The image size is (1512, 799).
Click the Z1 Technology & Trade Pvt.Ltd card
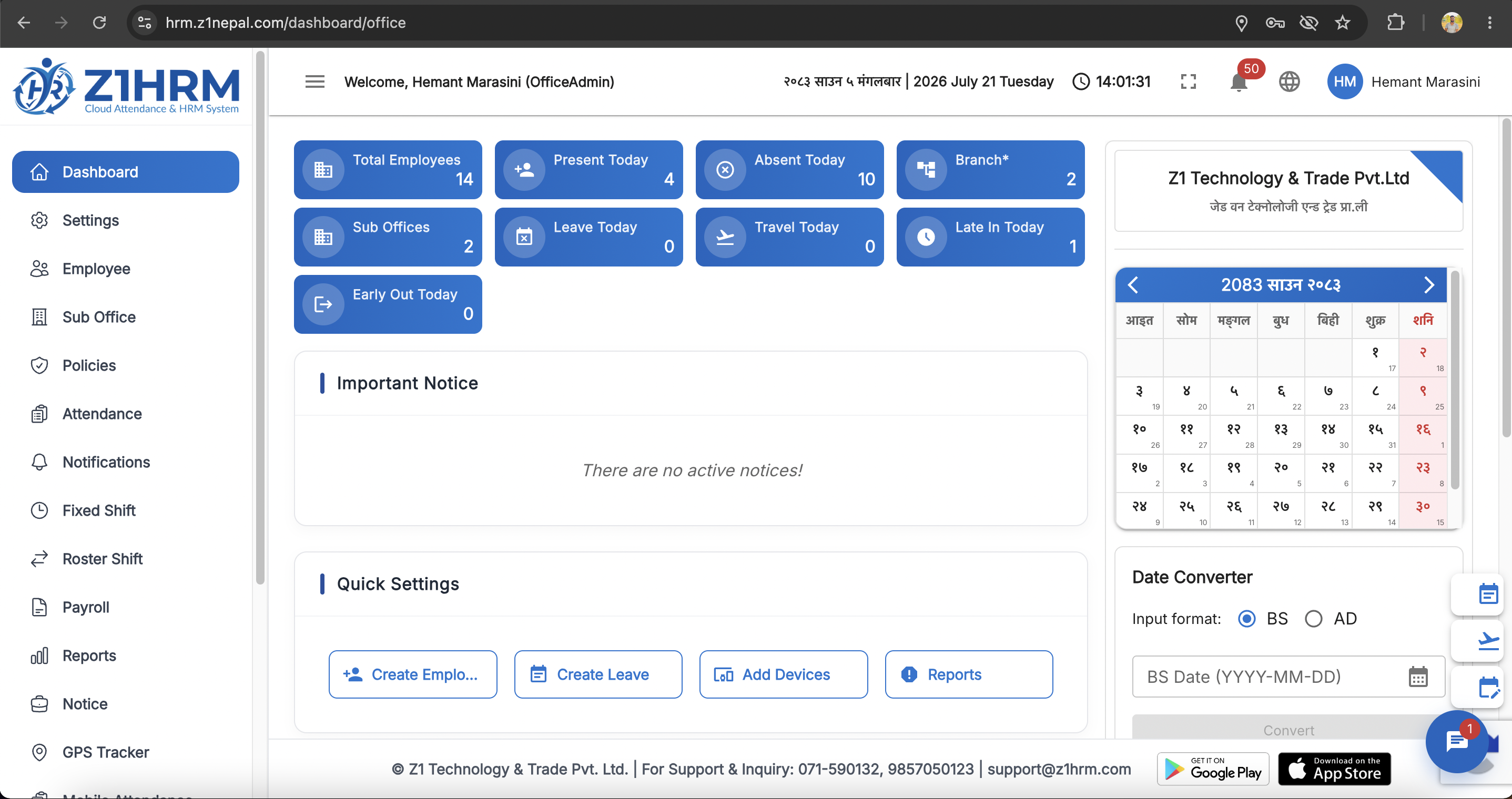pos(1288,191)
